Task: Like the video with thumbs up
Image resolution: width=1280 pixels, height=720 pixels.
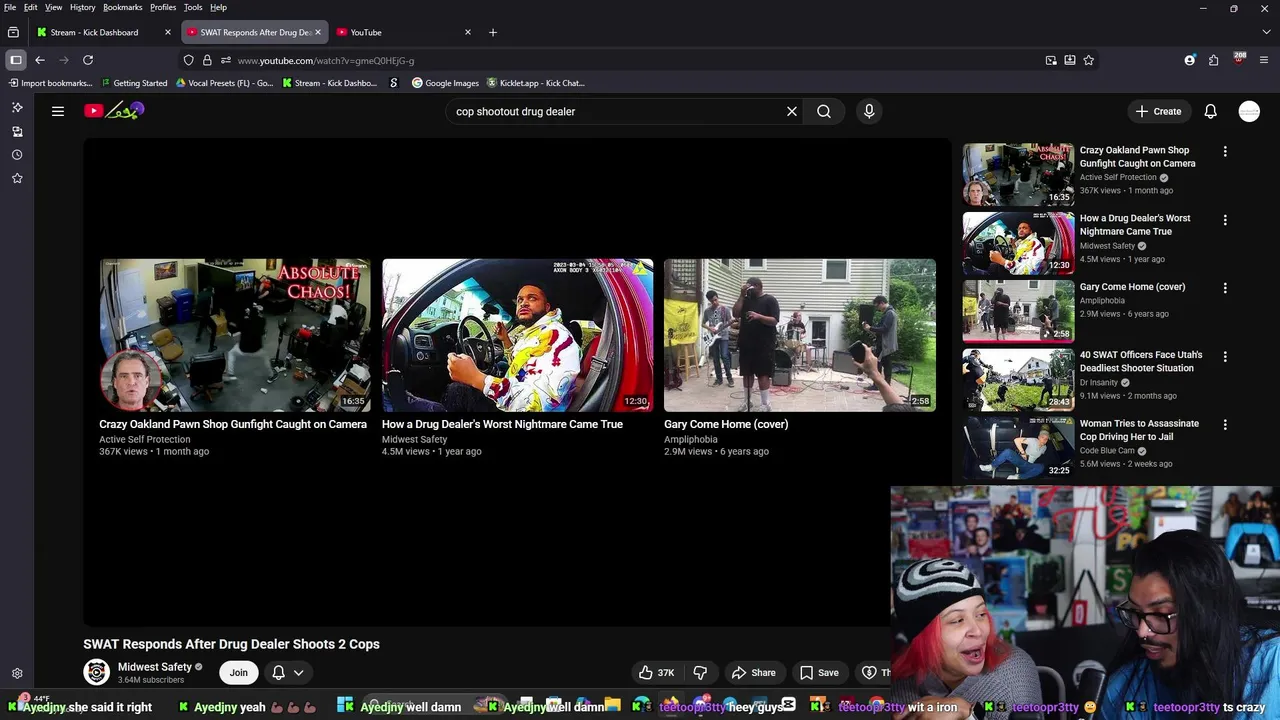Action: point(657,673)
